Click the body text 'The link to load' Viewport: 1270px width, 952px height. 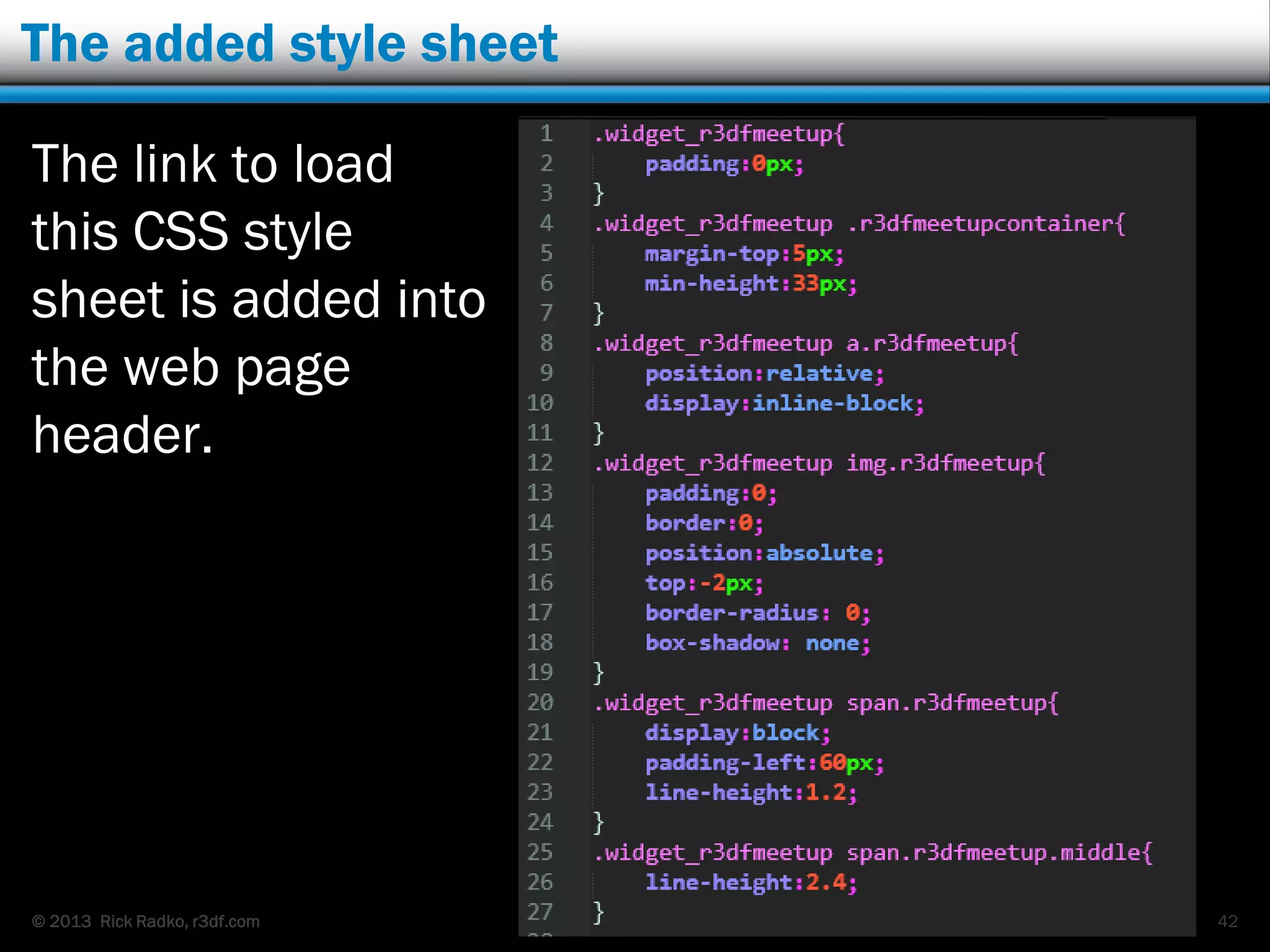(212, 164)
